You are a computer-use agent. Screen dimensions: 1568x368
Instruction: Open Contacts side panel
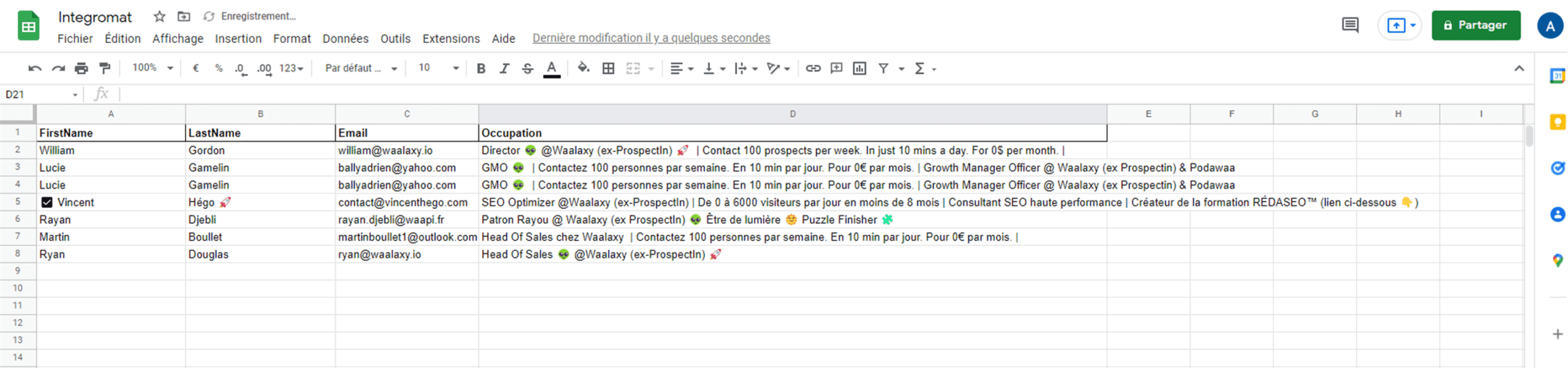(x=1557, y=214)
